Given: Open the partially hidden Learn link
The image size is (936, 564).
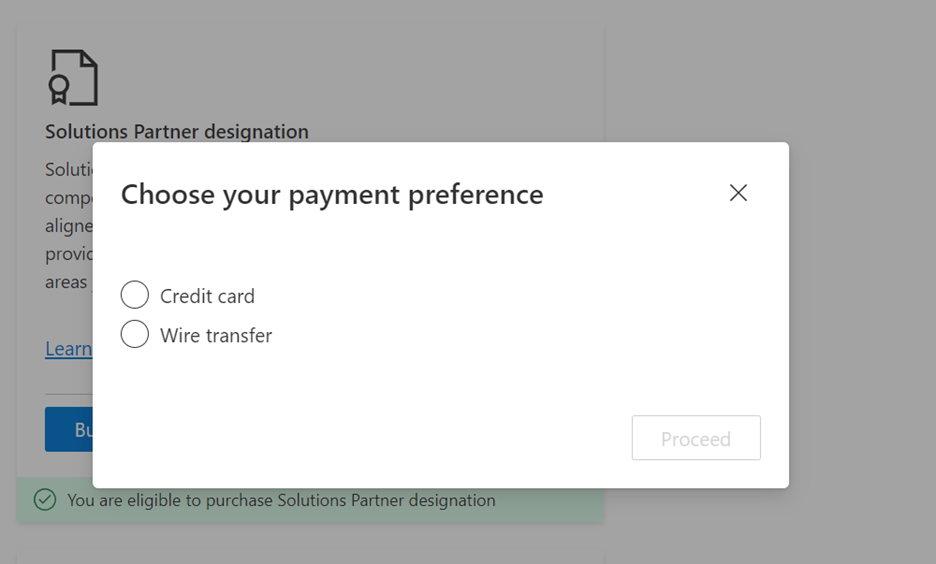Looking at the screenshot, I should pos(68,349).
